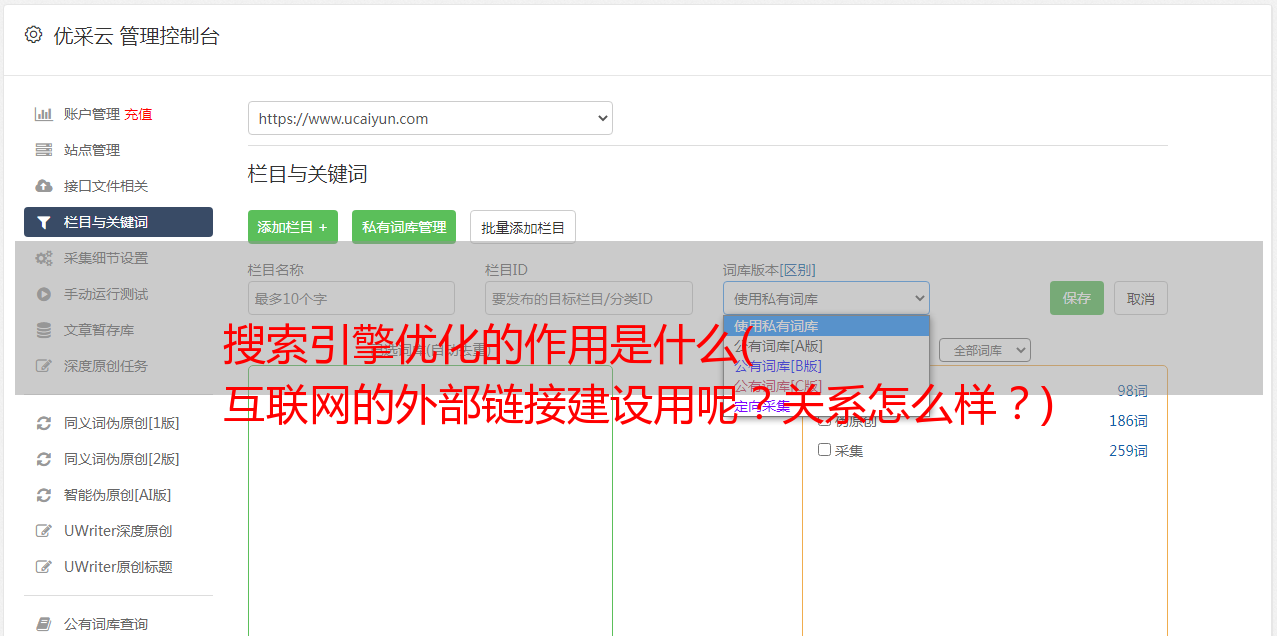This screenshot has width=1277, height=636.
Task: Click the 栏目与关键词 page heading
Action: pos(308,174)
